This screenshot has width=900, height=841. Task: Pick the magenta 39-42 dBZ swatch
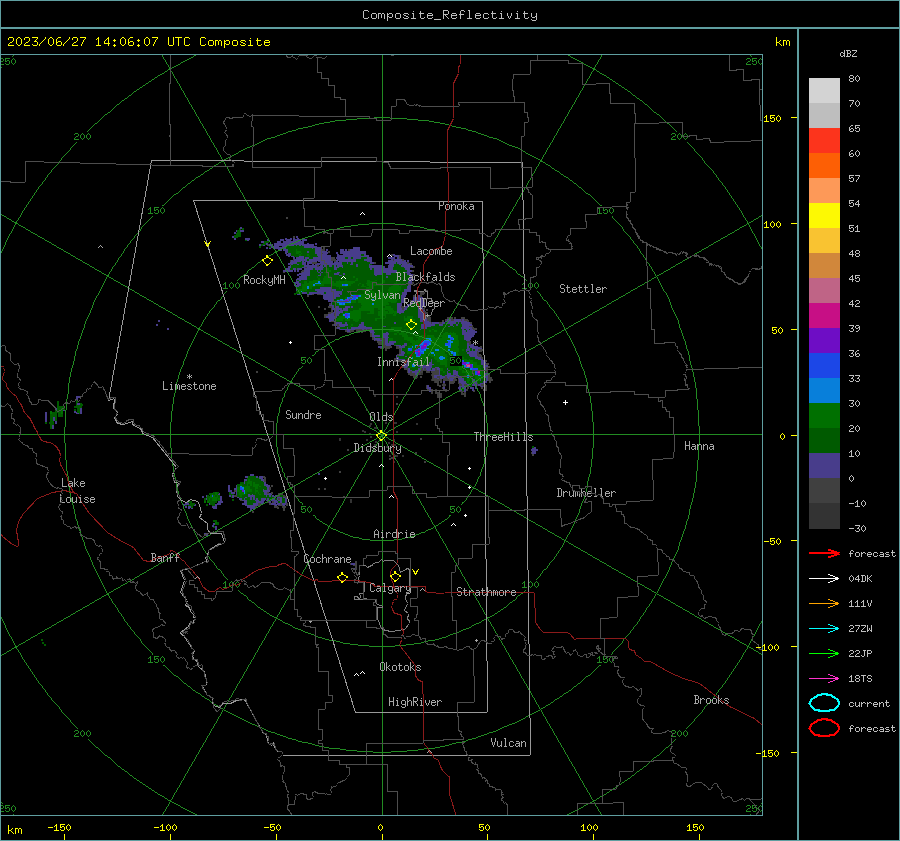click(824, 316)
